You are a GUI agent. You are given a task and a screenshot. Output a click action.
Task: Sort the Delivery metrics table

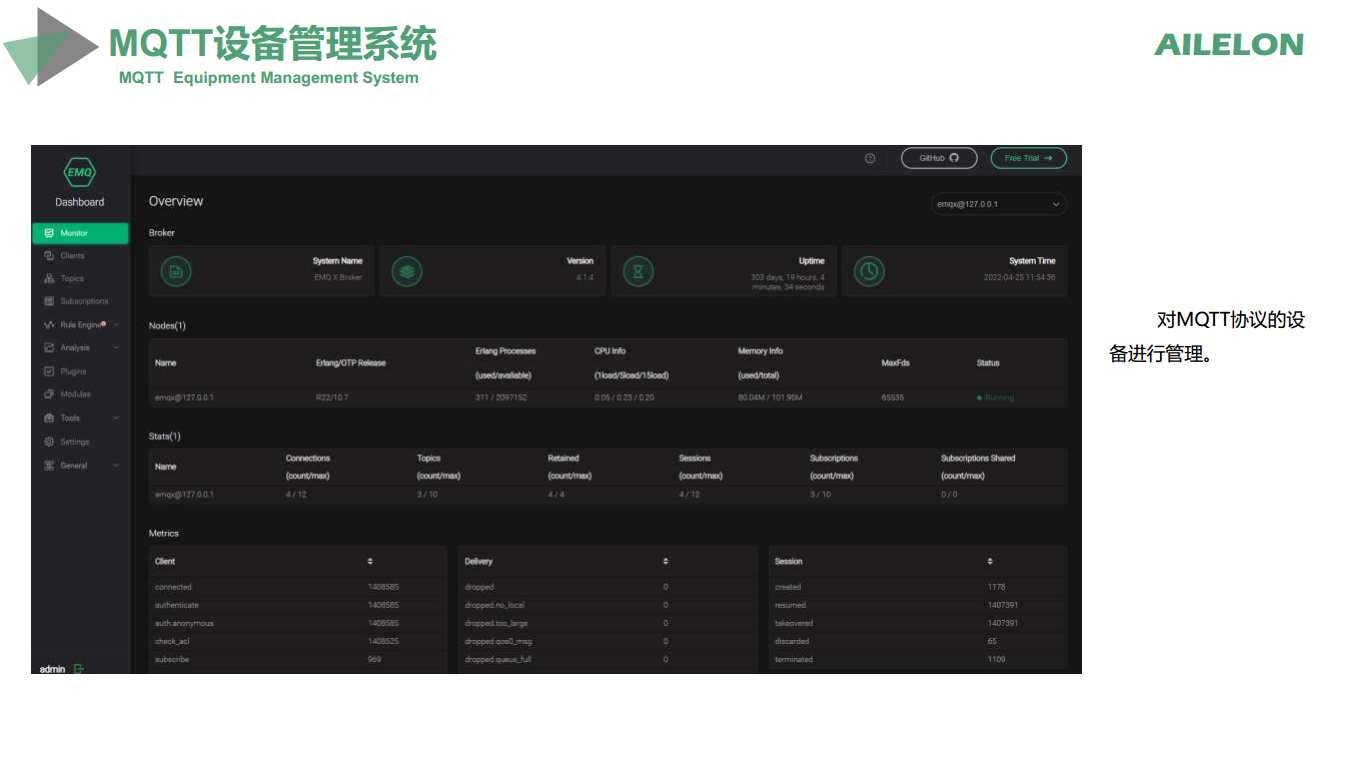(665, 561)
